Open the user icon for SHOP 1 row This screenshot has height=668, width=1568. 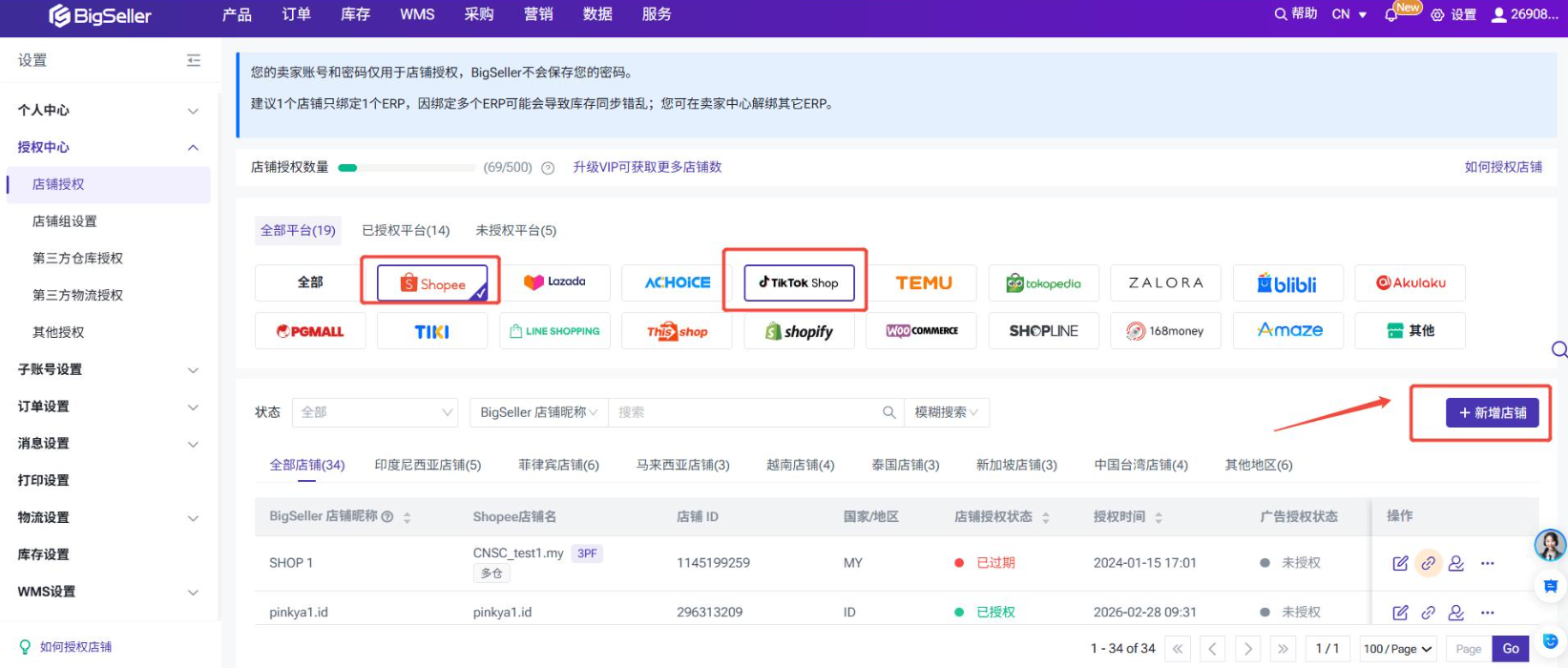[1455, 563]
